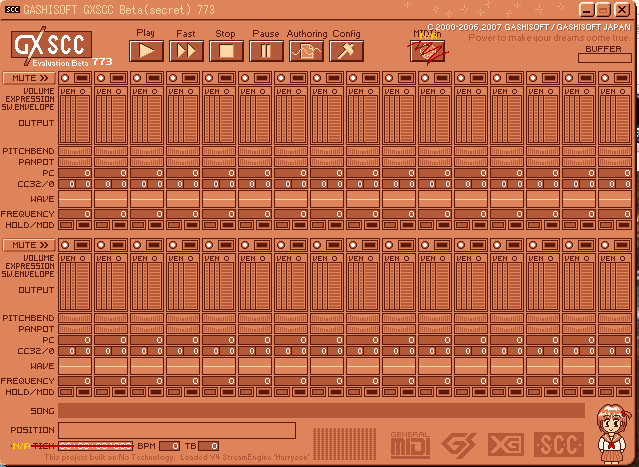639x467 pixels.
Task: Click the POSITION progress bar
Action: [177, 430]
